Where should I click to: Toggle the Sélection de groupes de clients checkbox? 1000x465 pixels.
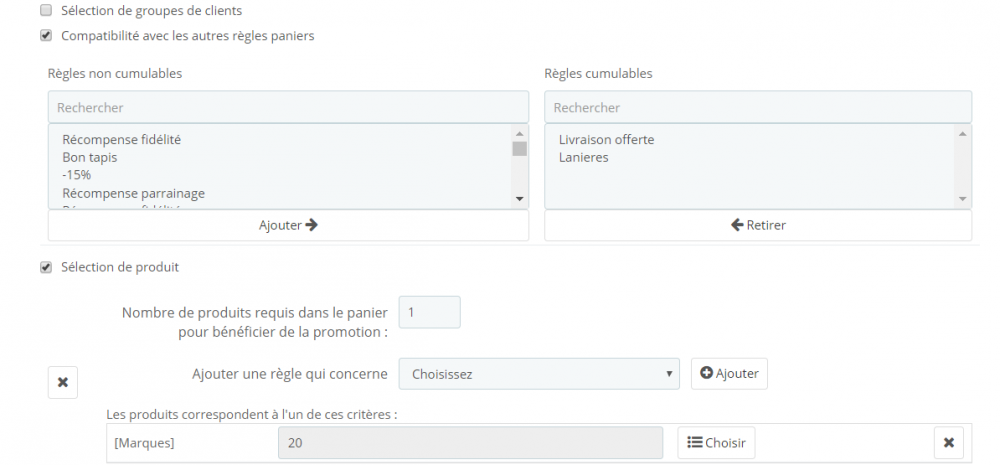pyautogui.click(x=46, y=11)
